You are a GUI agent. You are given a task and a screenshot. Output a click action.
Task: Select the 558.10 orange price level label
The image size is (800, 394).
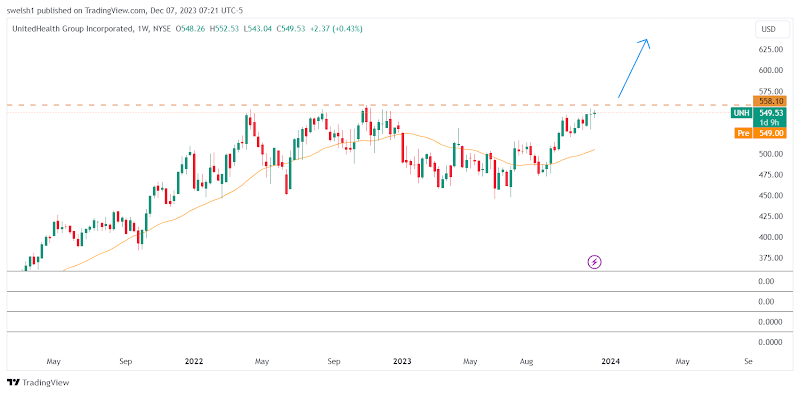pyautogui.click(x=769, y=101)
